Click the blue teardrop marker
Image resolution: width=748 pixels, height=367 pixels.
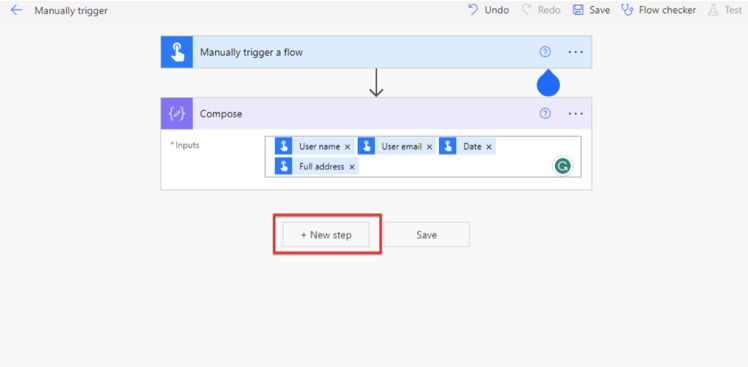548,83
